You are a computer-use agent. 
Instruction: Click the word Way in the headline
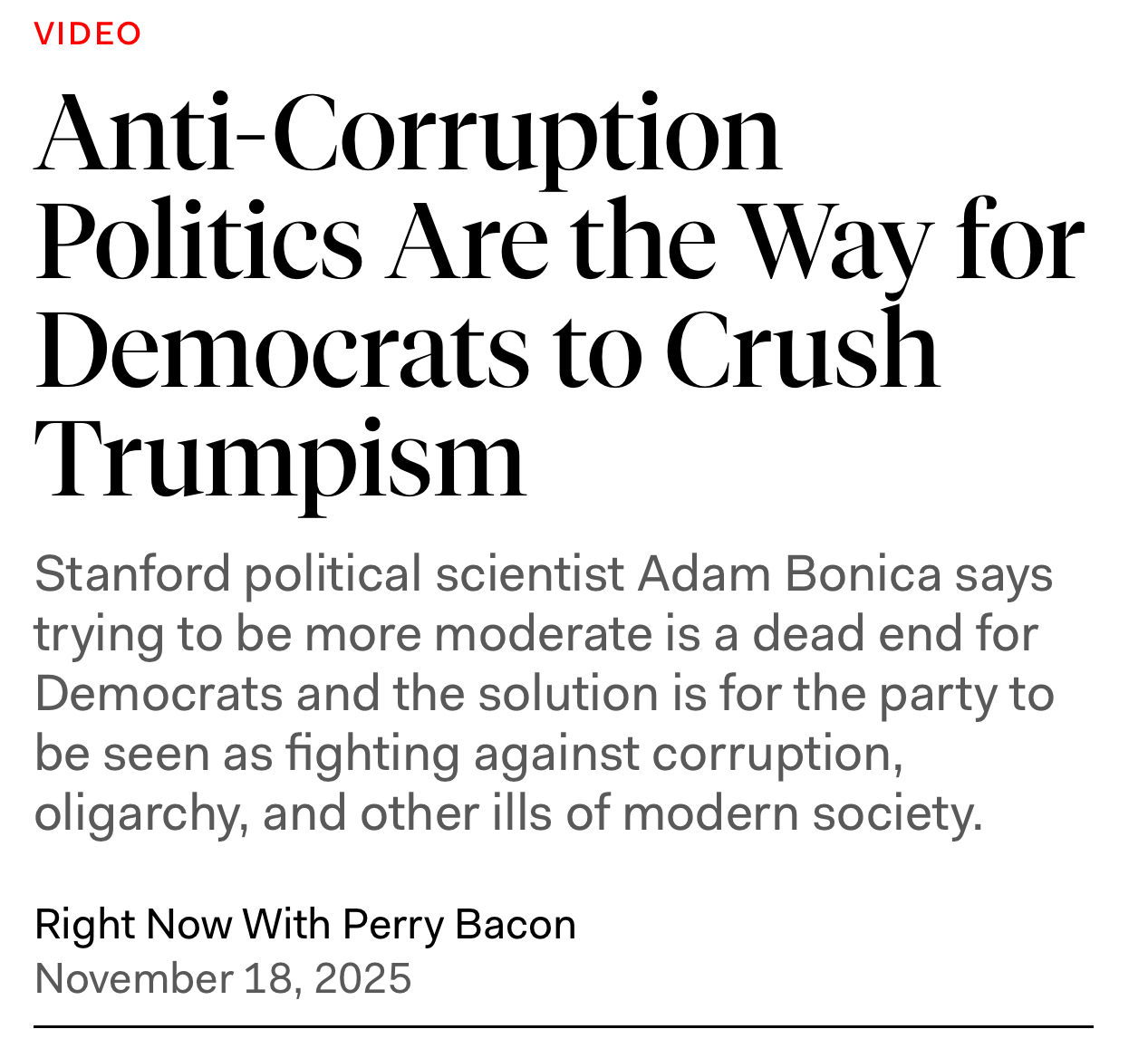837,241
